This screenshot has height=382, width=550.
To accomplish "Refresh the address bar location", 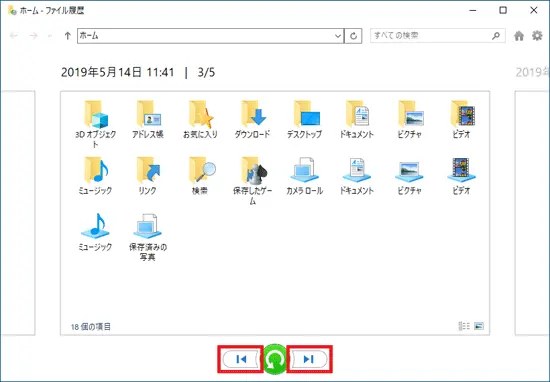I will tap(354, 36).
